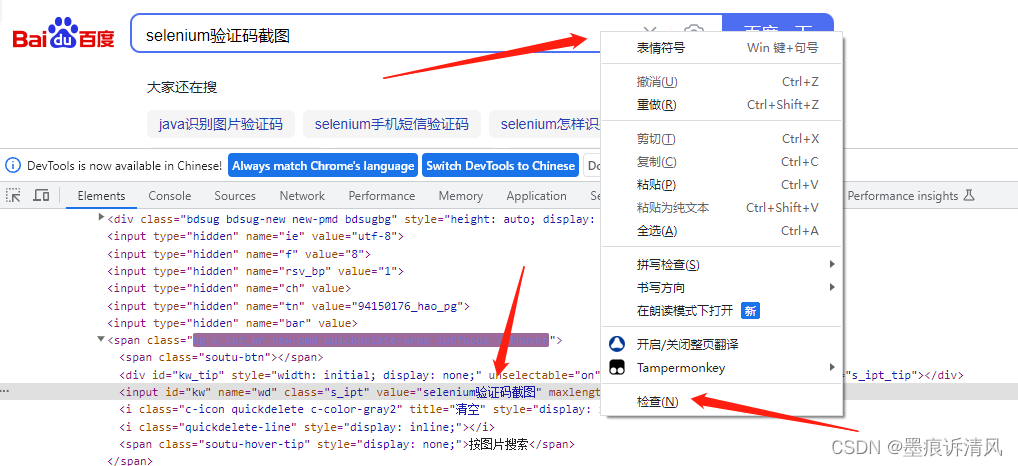This screenshot has height=466, width=1018.
Task: Open the Tampermonkey submenu arrow
Action: point(832,367)
